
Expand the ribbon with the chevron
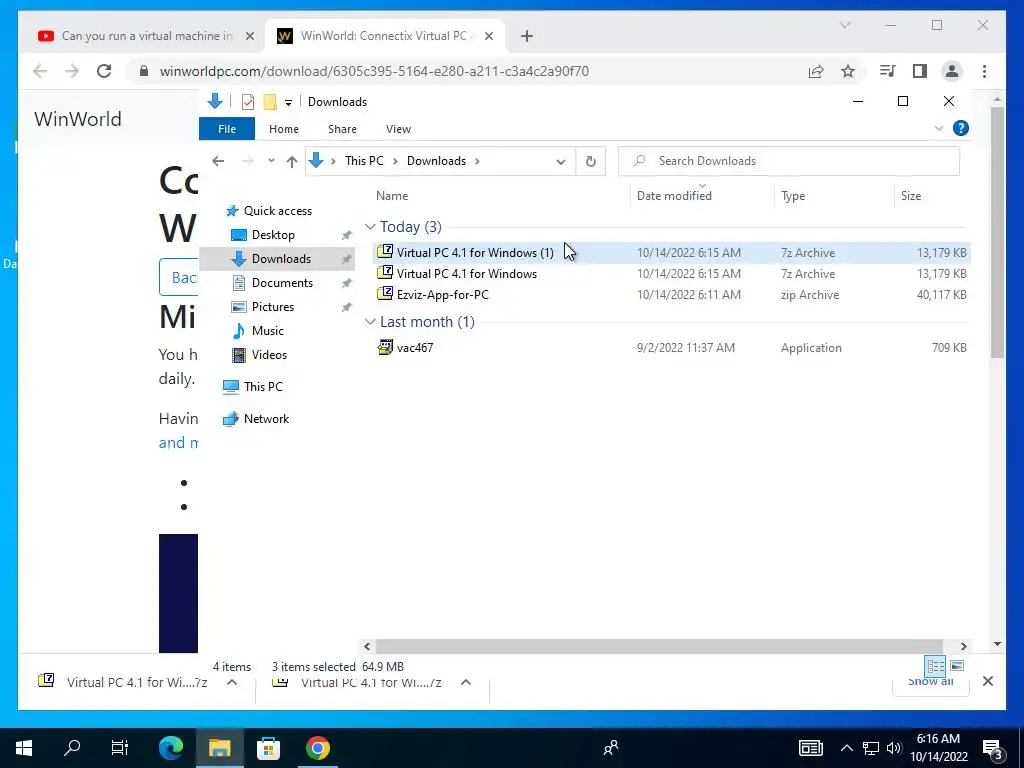click(x=938, y=128)
